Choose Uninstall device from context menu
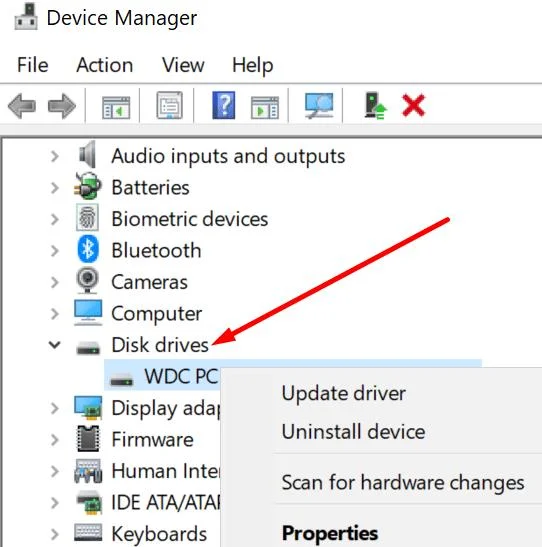 [x=353, y=432]
